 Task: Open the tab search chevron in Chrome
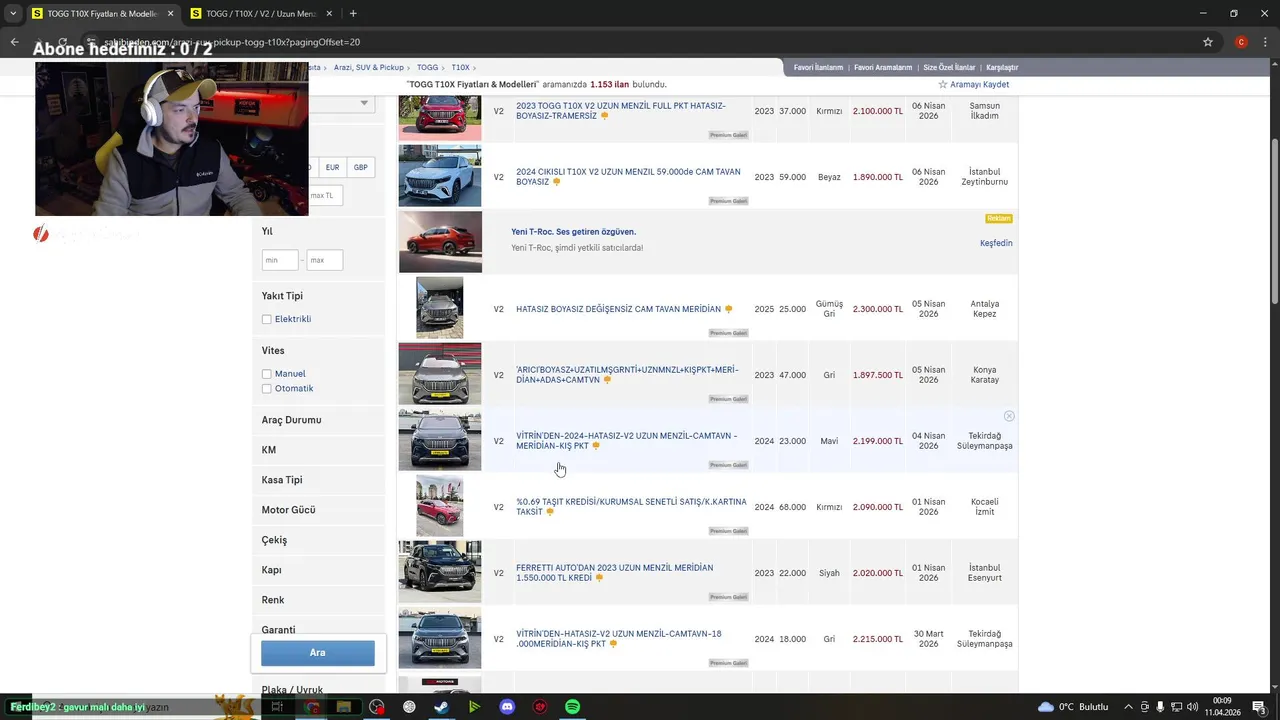point(12,14)
